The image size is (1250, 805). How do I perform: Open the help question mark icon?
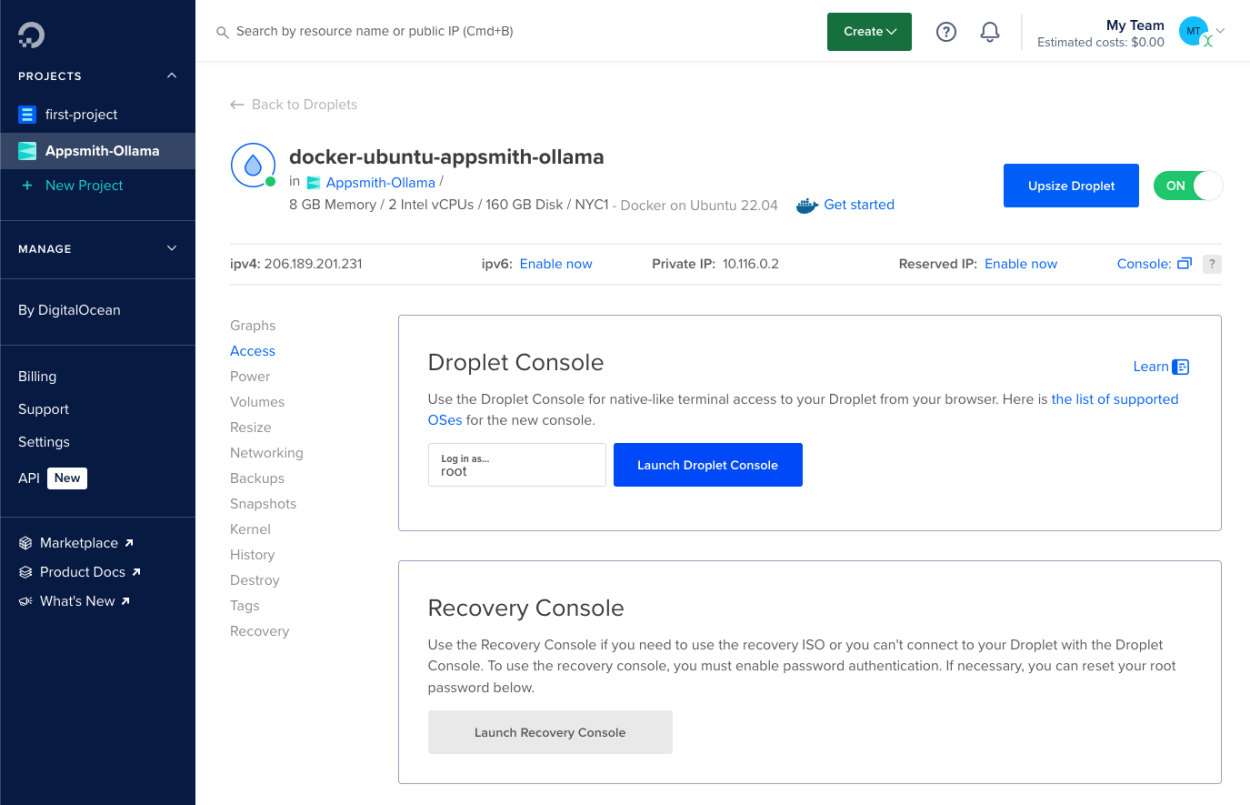pyautogui.click(x=946, y=32)
